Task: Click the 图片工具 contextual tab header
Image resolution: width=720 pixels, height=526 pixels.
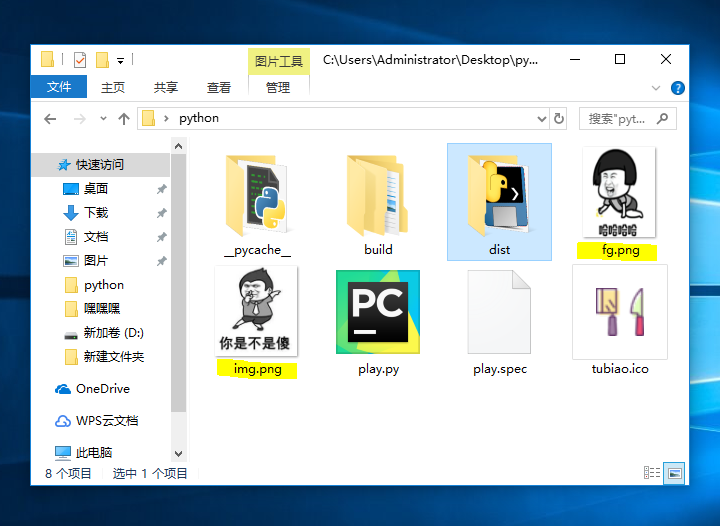Action: 279,61
